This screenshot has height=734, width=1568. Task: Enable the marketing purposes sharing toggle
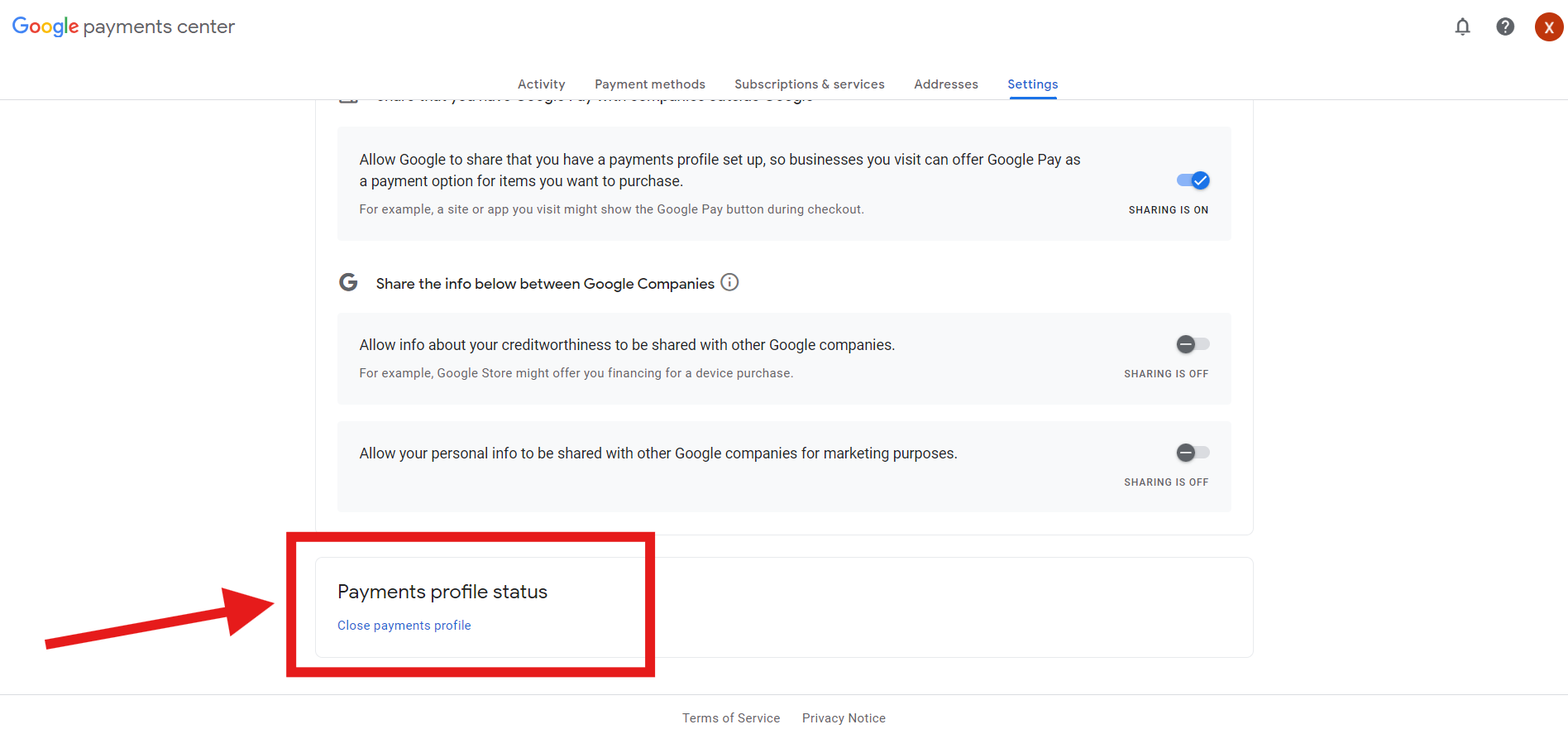pyautogui.click(x=1193, y=453)
